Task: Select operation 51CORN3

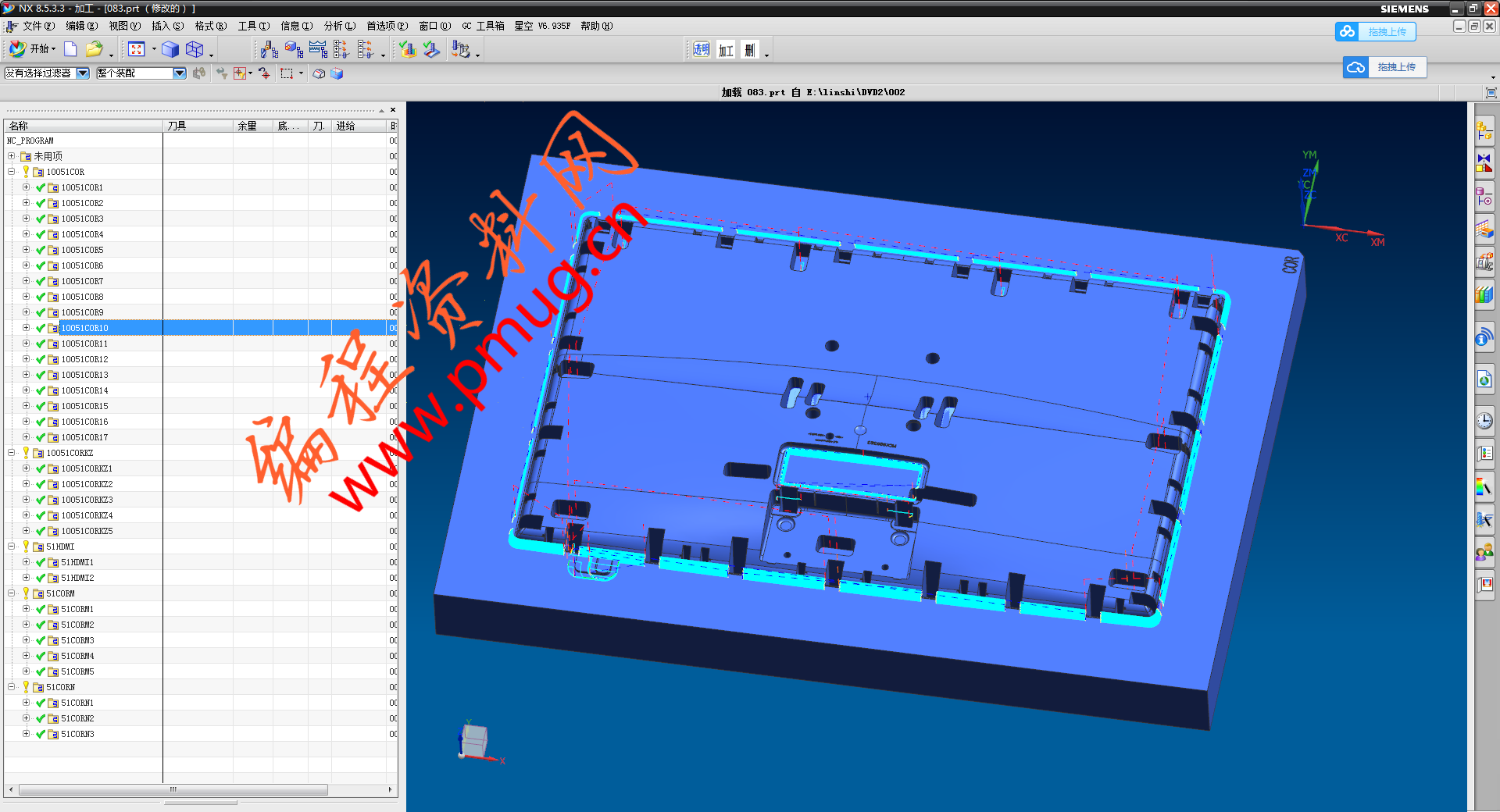Action: (77, 734)
